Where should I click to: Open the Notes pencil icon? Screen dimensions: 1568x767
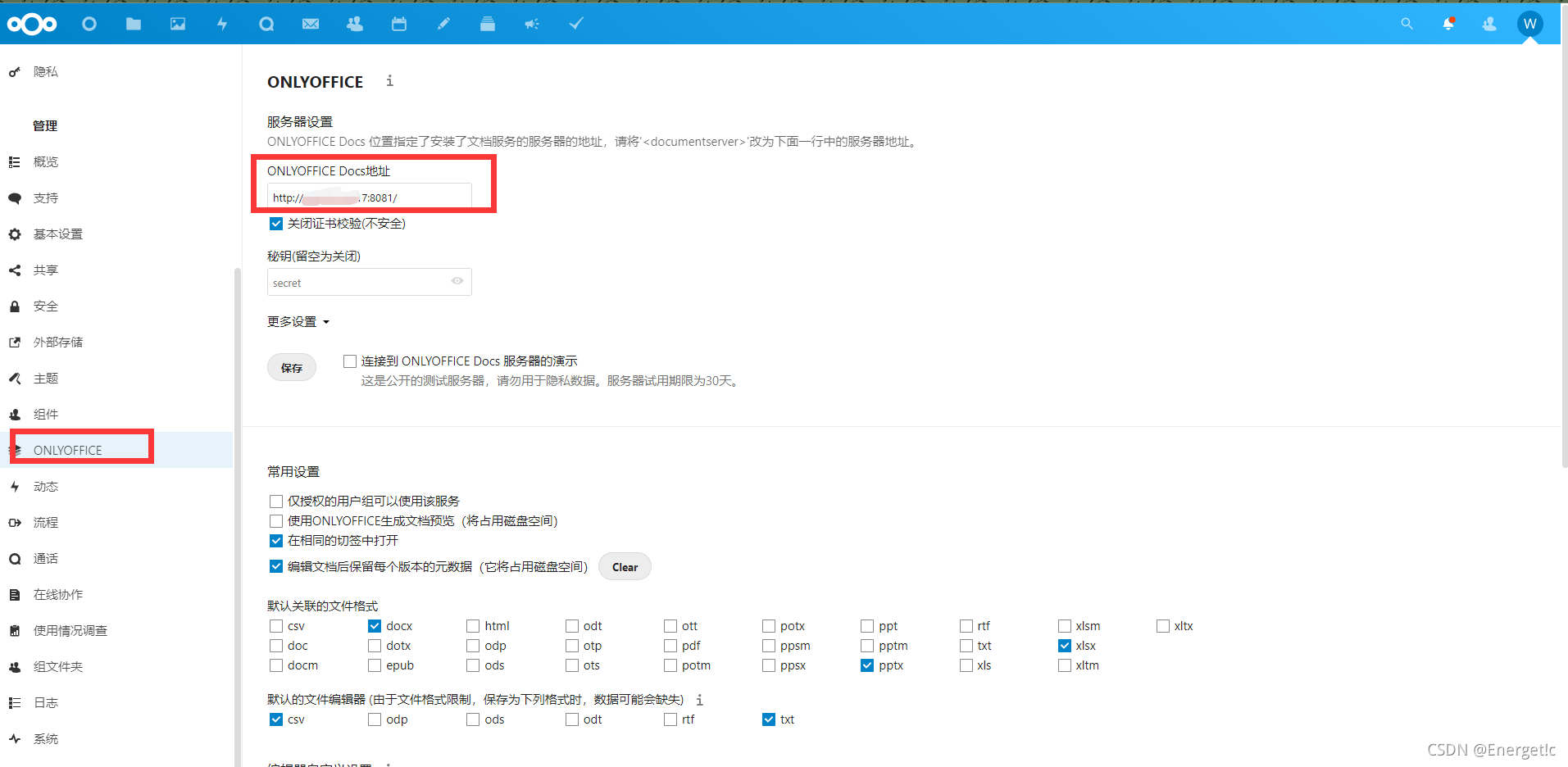pos(443,25)
